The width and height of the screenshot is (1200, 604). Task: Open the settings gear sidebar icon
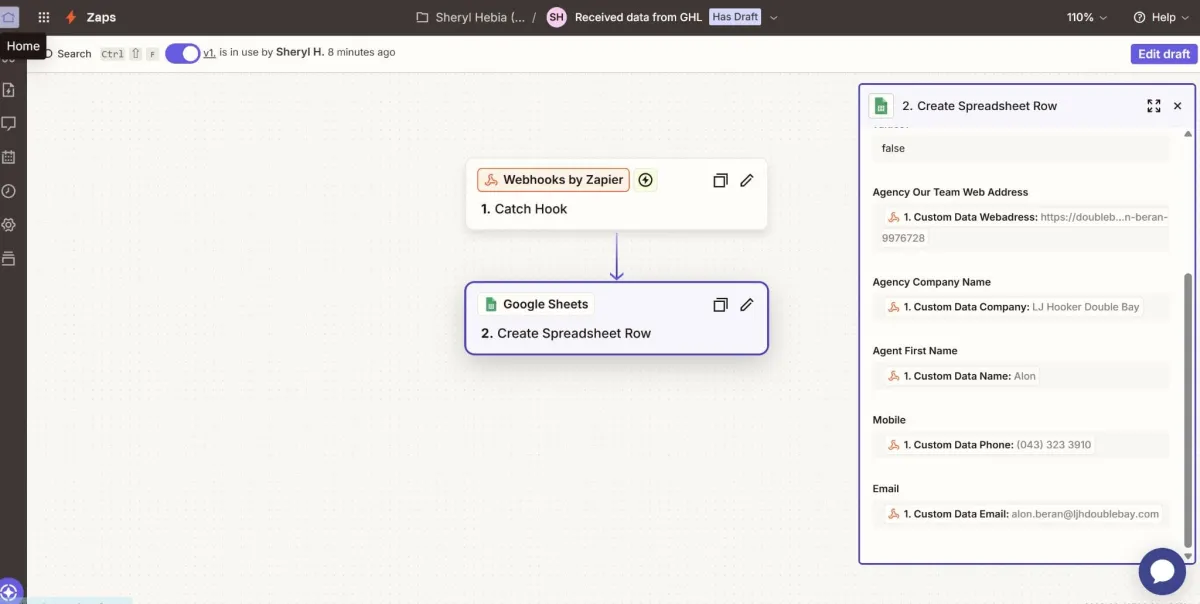9,225
